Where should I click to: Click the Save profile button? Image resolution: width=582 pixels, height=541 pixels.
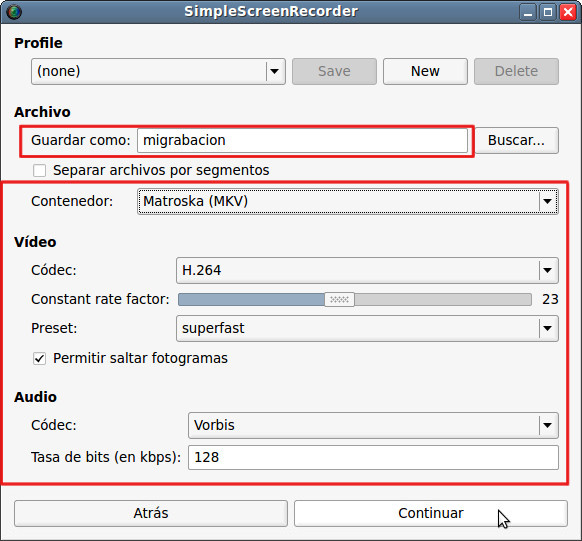point(334,71)
